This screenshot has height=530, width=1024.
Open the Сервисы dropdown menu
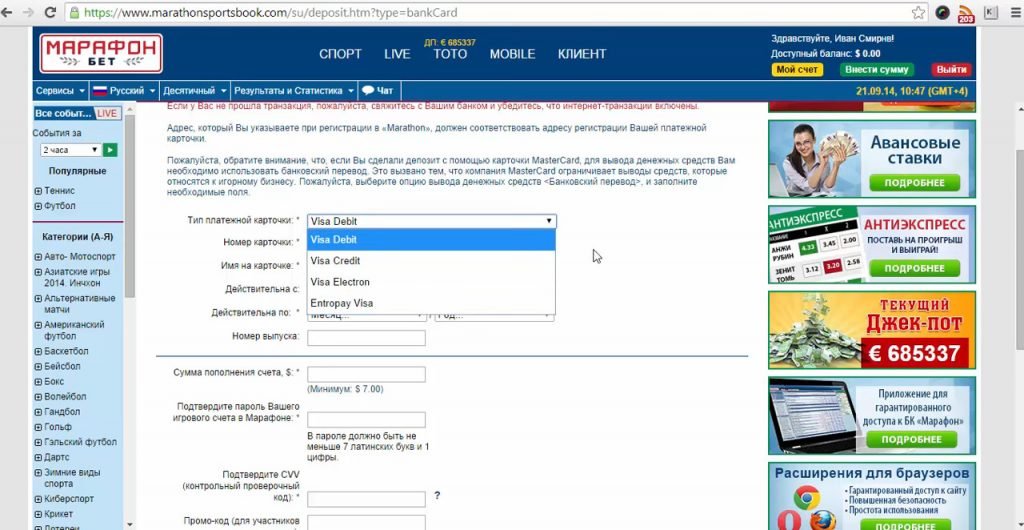click(60, 91)
